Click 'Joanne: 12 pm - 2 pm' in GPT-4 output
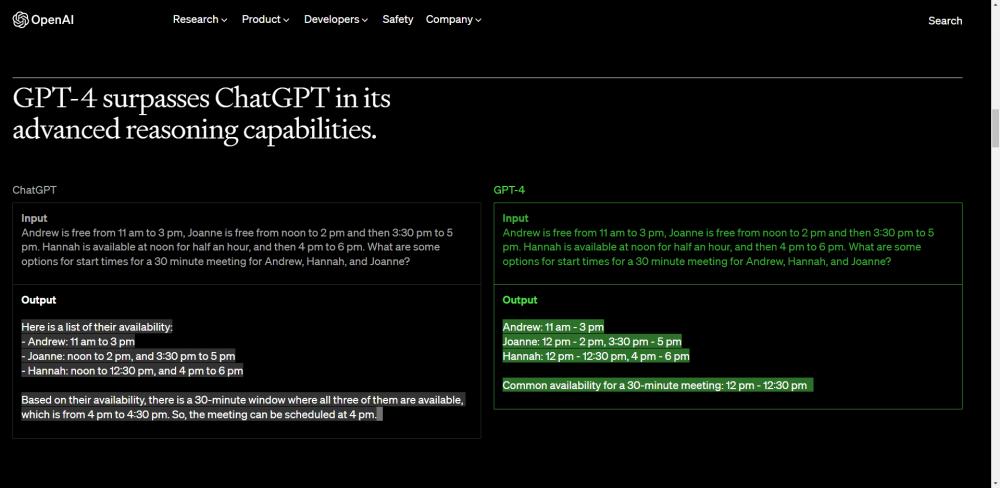This screenshot has width=1000, height=488. click(592, 341)
